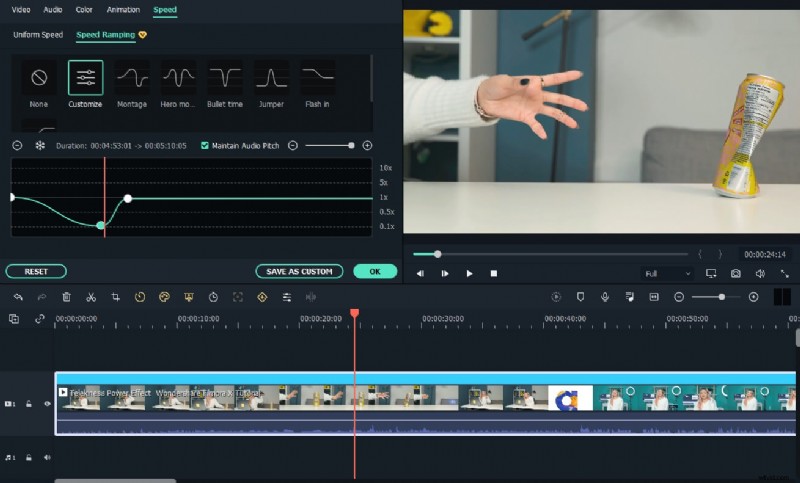
Task: Zoom out the speed graph
Action: point(293,146)
